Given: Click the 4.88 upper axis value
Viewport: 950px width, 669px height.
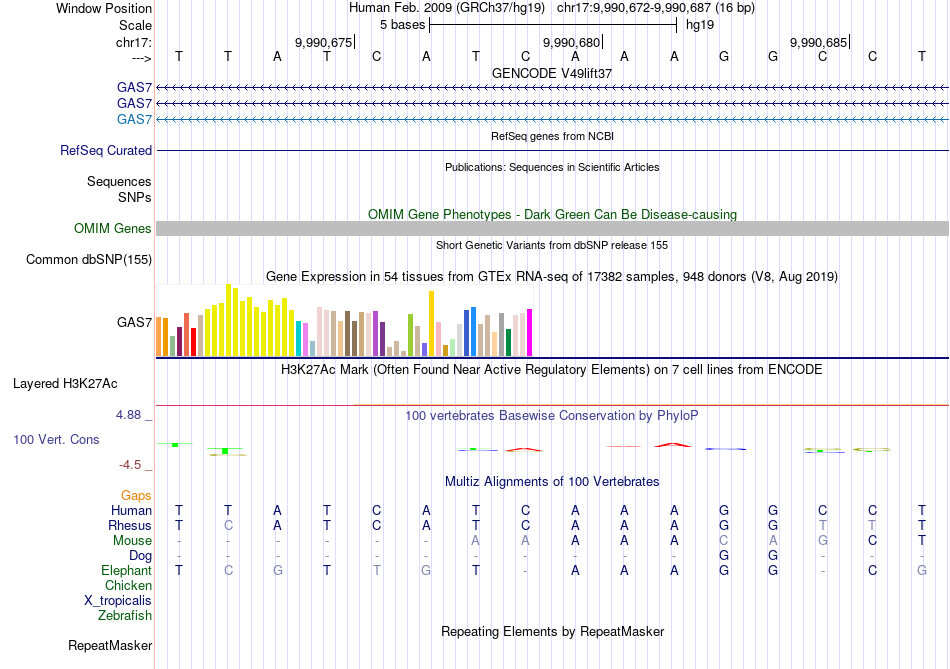Looking at the screenshot, I should 128,415.
